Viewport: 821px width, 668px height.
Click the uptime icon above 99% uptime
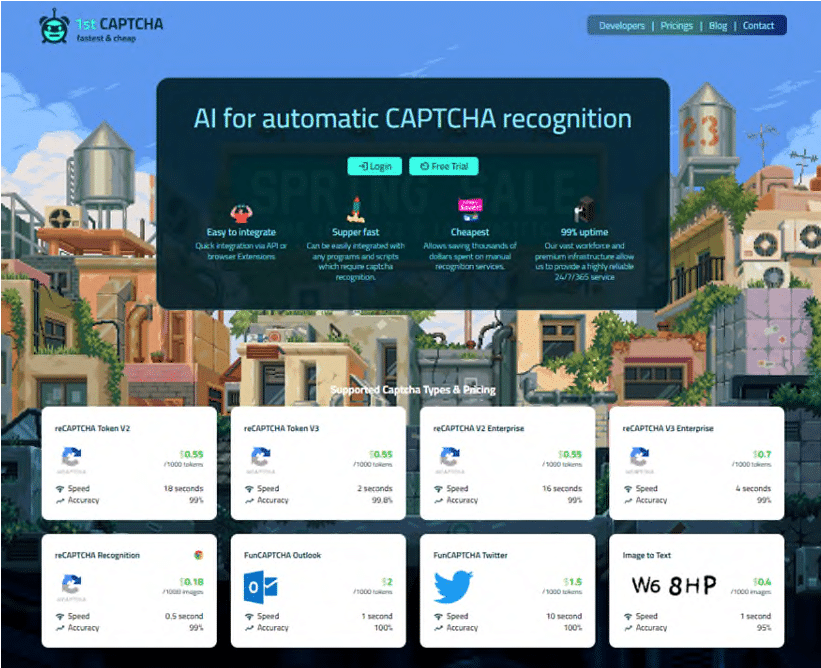[x=583, y=209]
